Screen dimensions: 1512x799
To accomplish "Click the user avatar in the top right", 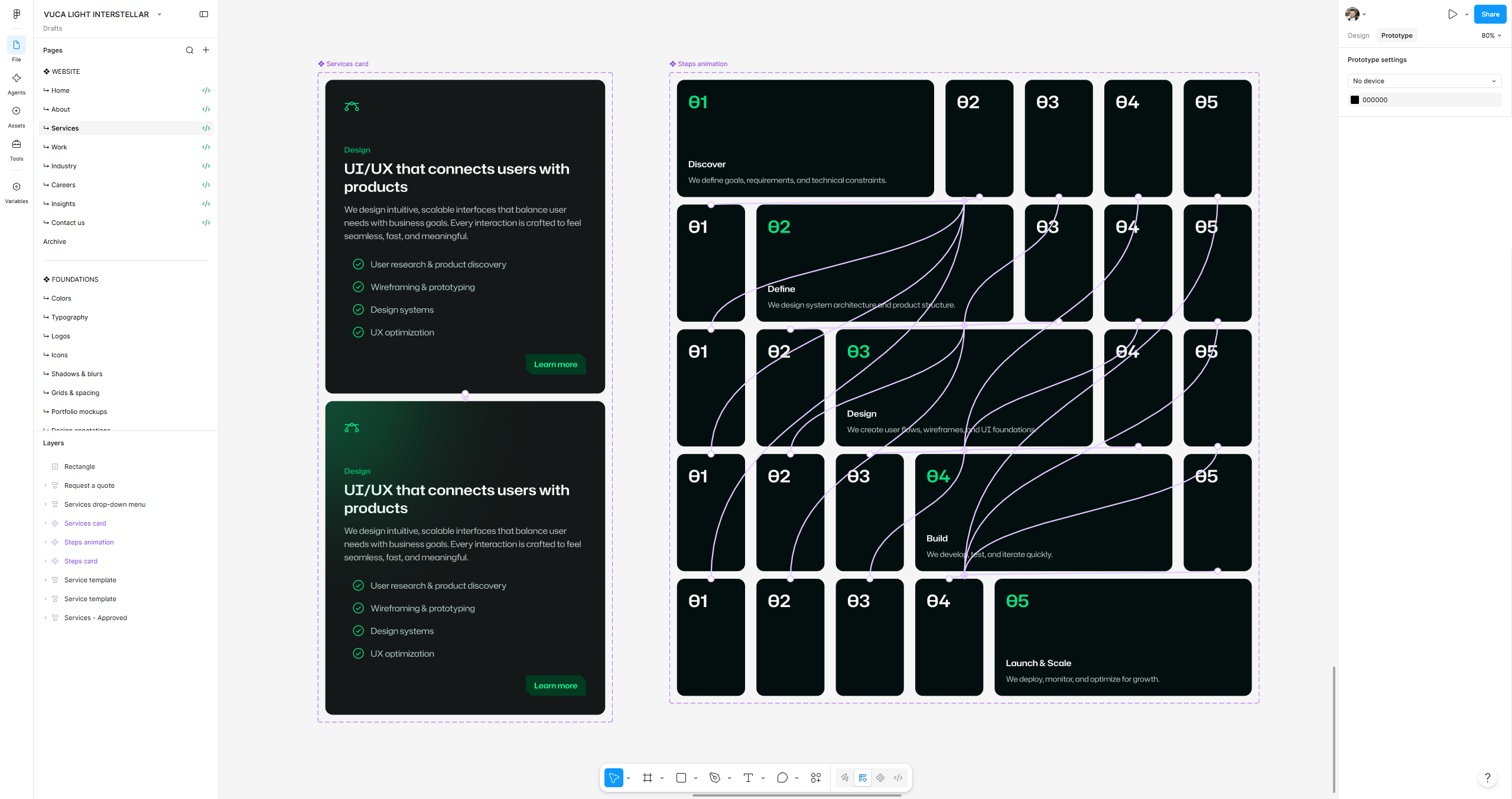I will click(x=1352, y=14).
